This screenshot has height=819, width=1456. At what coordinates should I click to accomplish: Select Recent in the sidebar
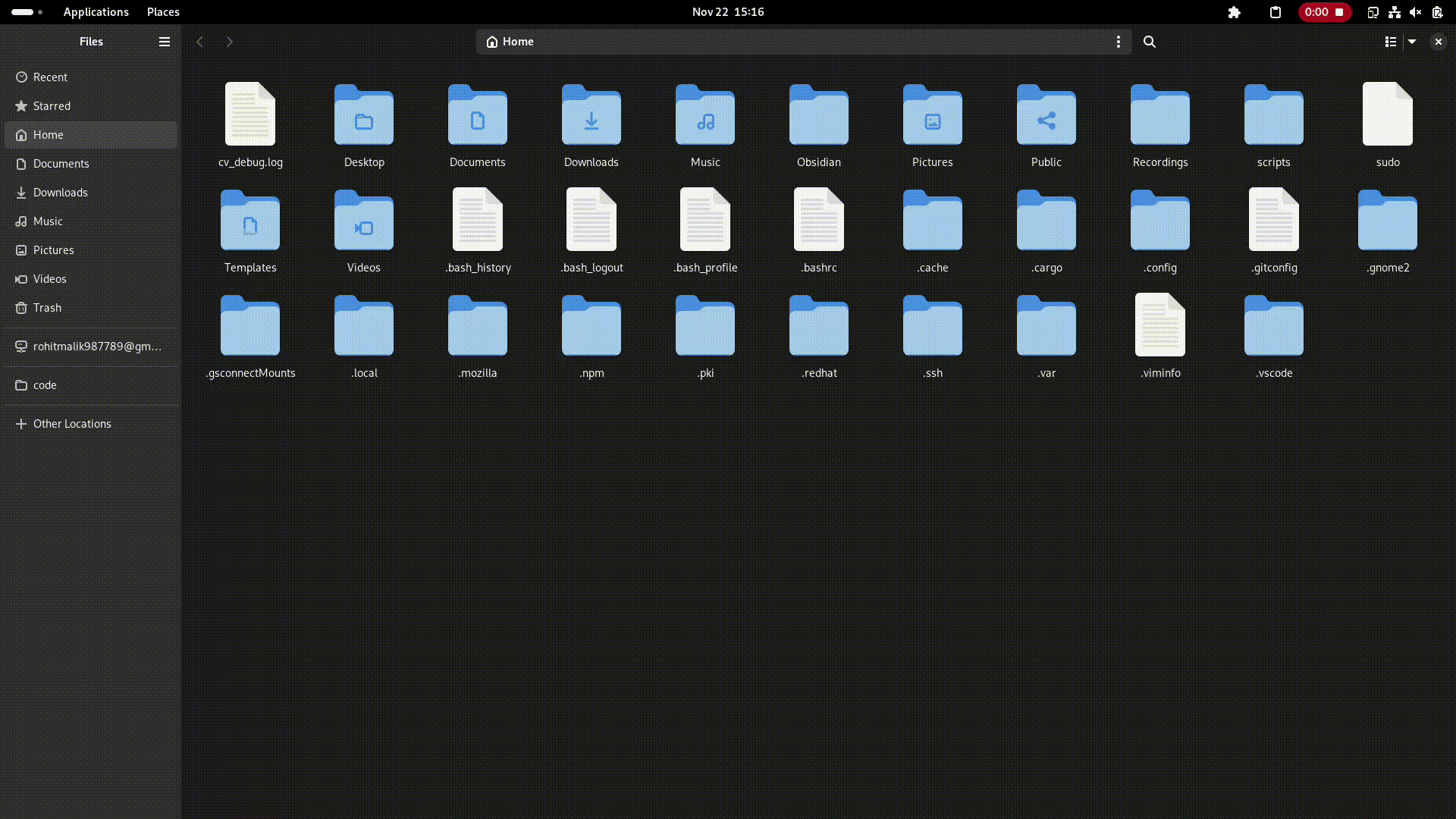point(50,77)
